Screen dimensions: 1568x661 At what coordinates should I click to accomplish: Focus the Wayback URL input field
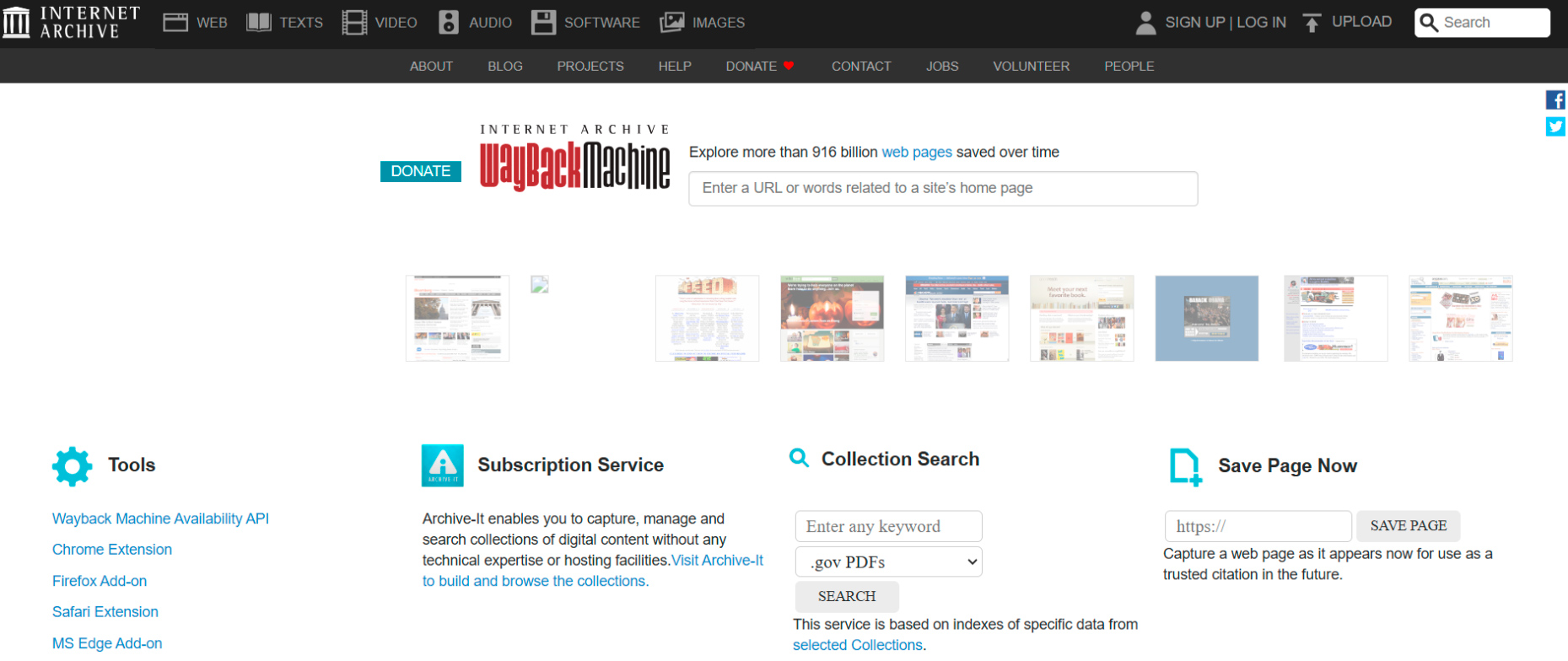(x=943, y=189)
